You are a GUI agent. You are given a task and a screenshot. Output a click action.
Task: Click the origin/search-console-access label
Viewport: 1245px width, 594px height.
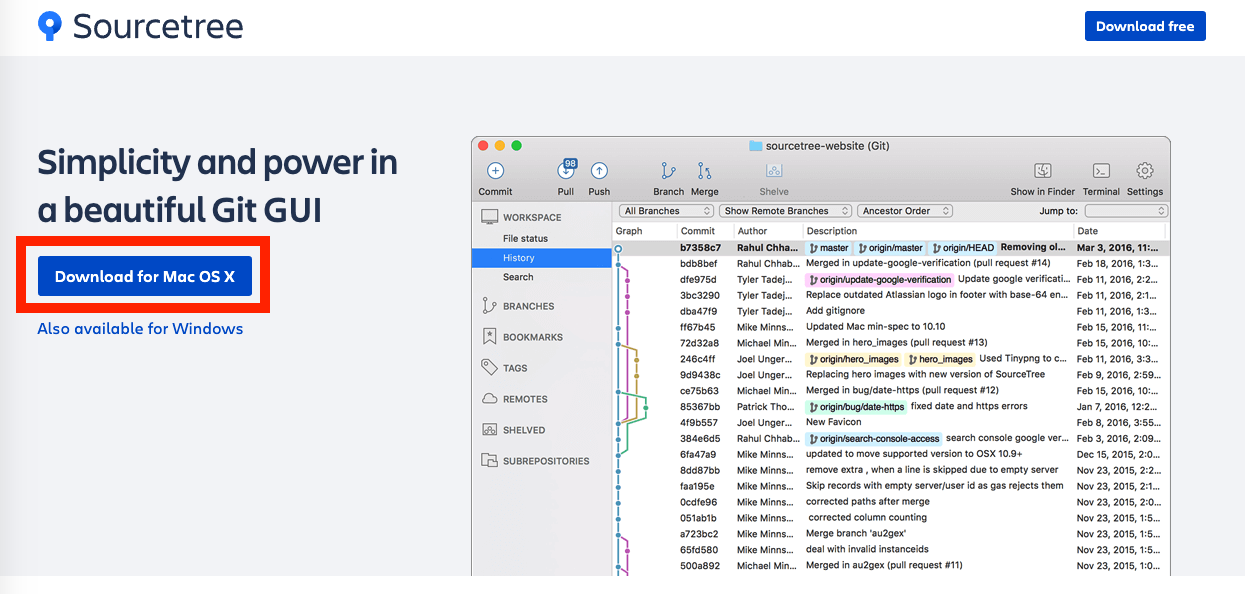click(874, 438)
